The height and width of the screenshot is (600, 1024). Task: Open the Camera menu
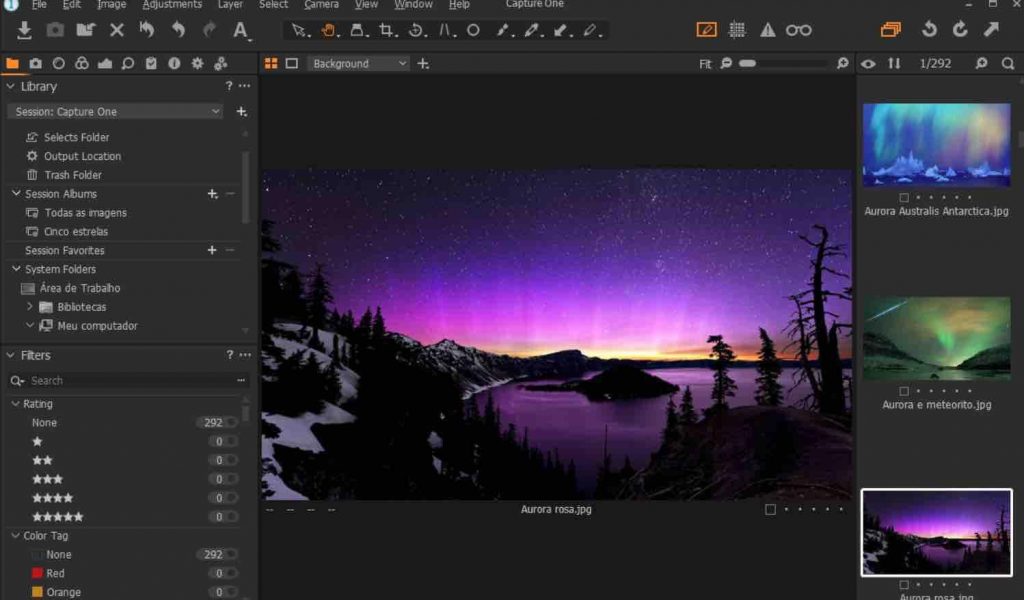coord(320,4)
